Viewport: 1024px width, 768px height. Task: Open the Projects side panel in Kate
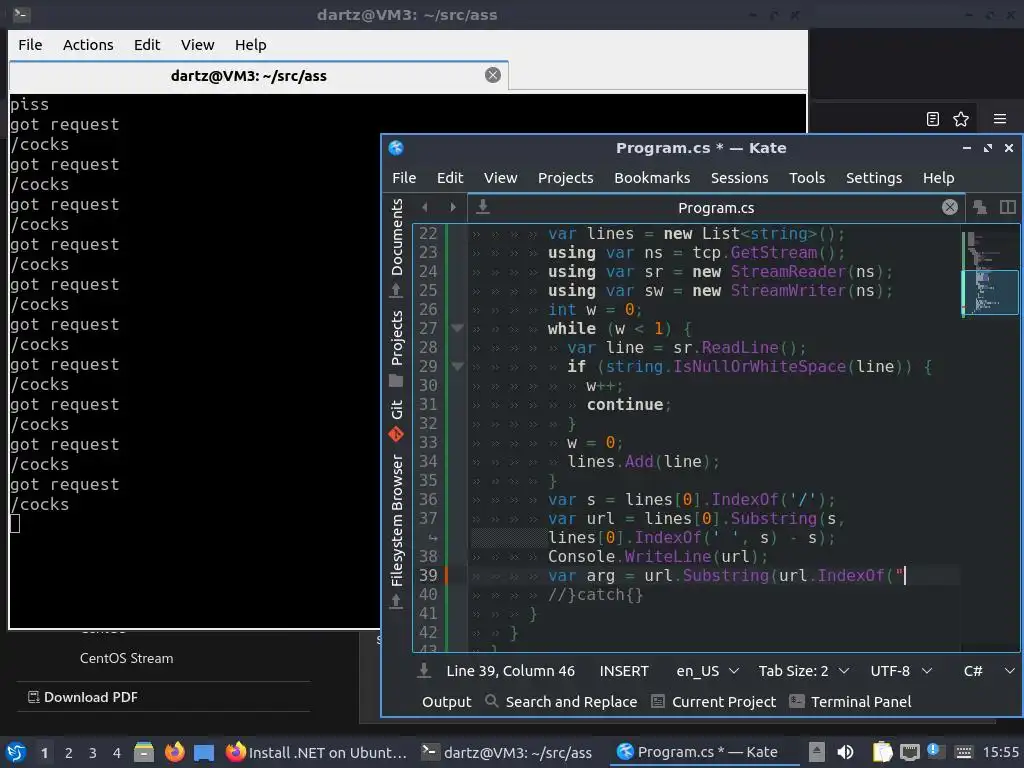tap(396, 349)
